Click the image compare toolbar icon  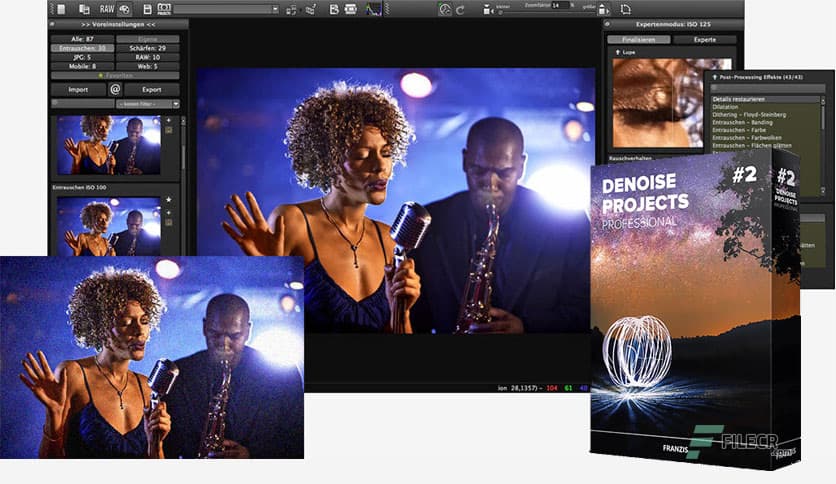tap(84, 9)
